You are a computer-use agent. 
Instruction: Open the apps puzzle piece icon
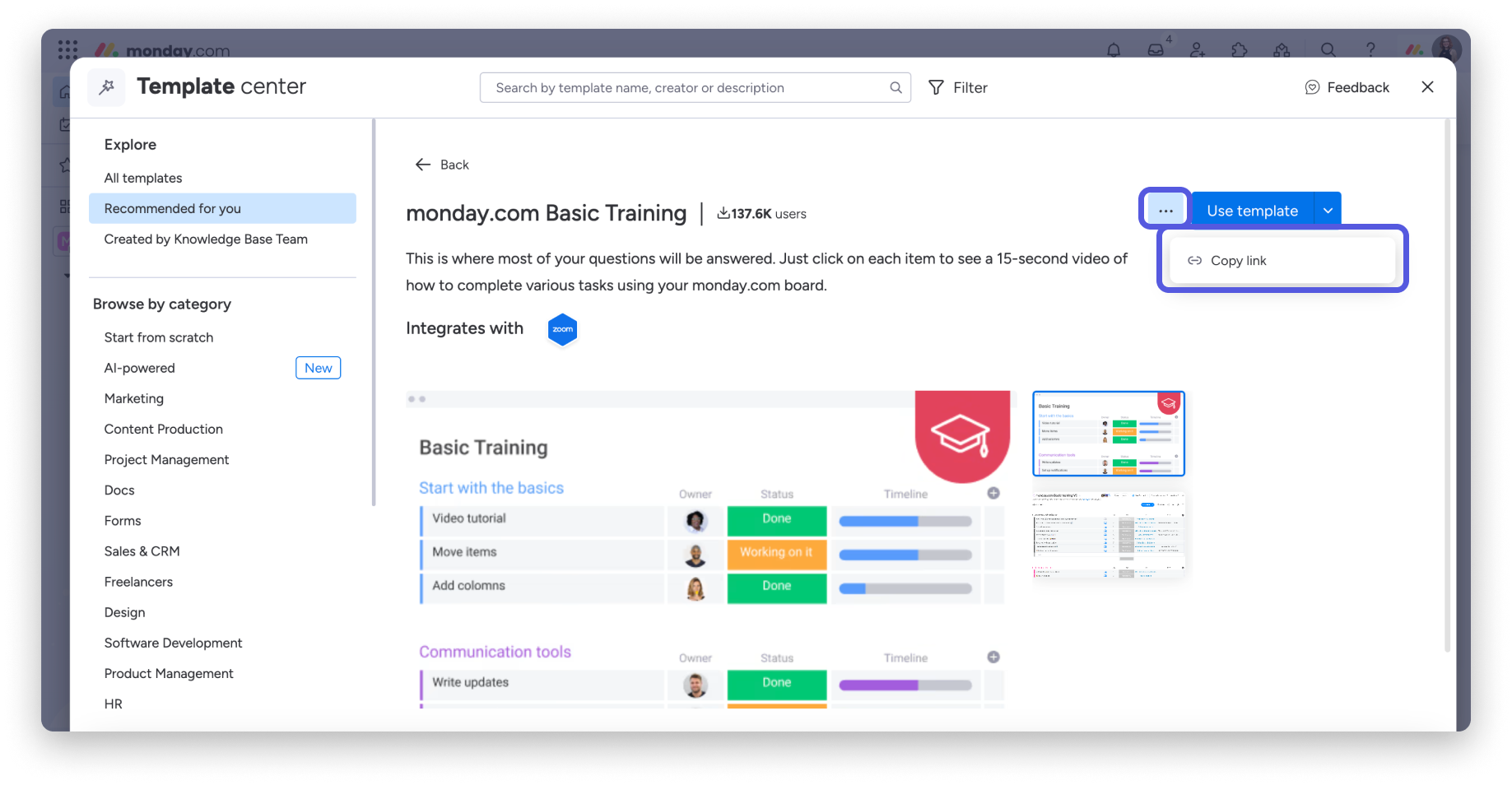1240,50
